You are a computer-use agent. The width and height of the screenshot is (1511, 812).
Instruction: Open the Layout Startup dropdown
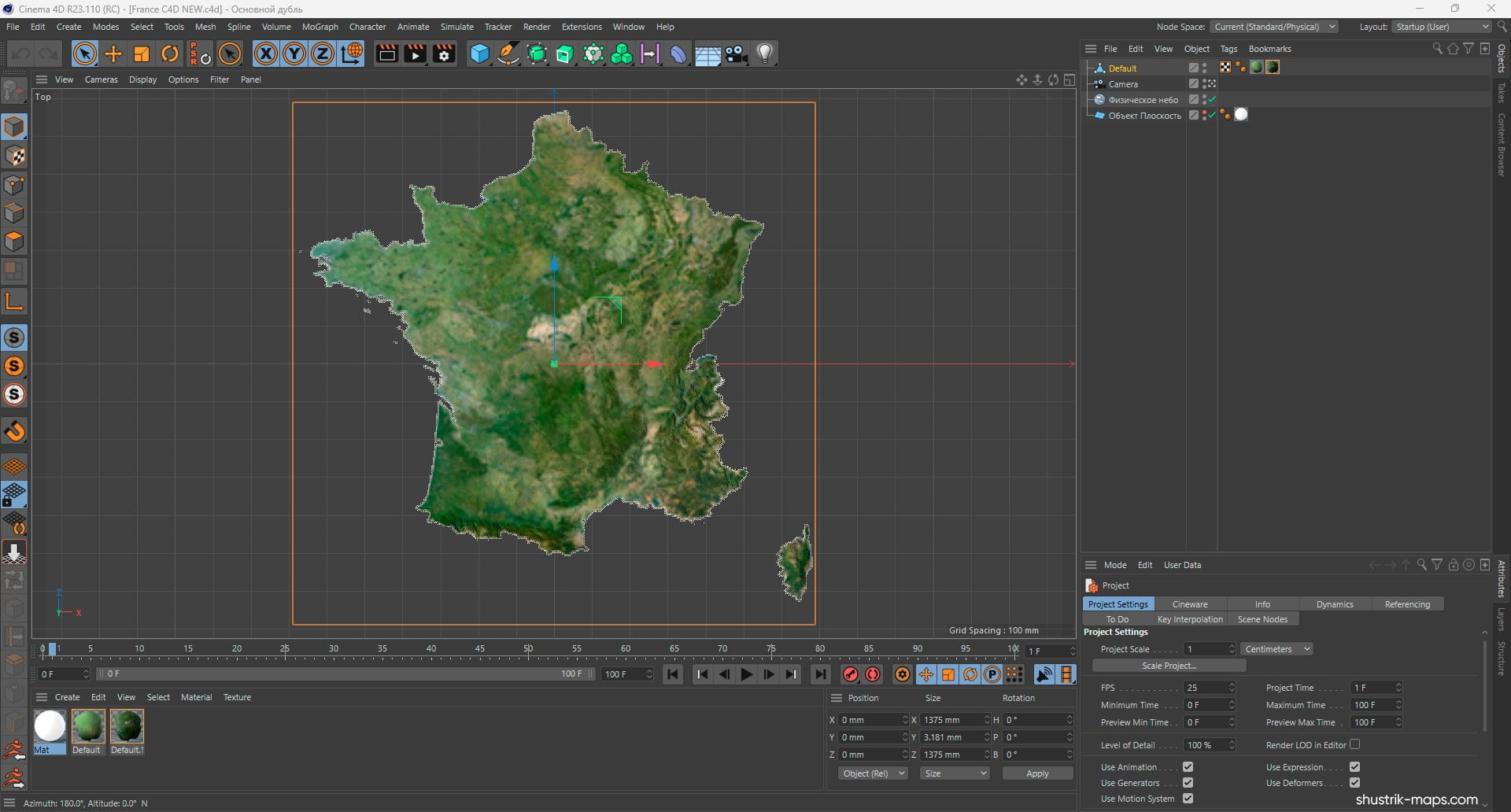pyautogui.click(x=1442, y=27)
